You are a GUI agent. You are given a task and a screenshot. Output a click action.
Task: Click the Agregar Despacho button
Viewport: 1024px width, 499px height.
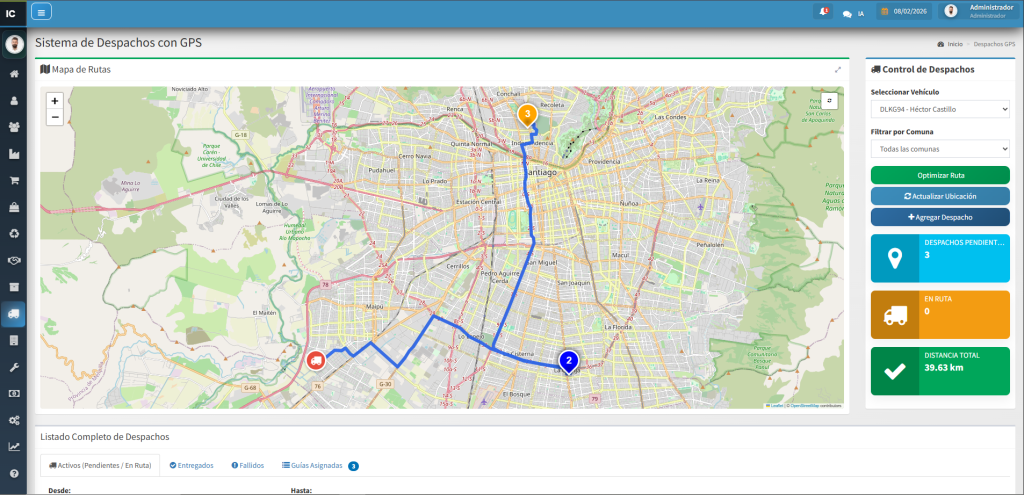pos(940,217)
